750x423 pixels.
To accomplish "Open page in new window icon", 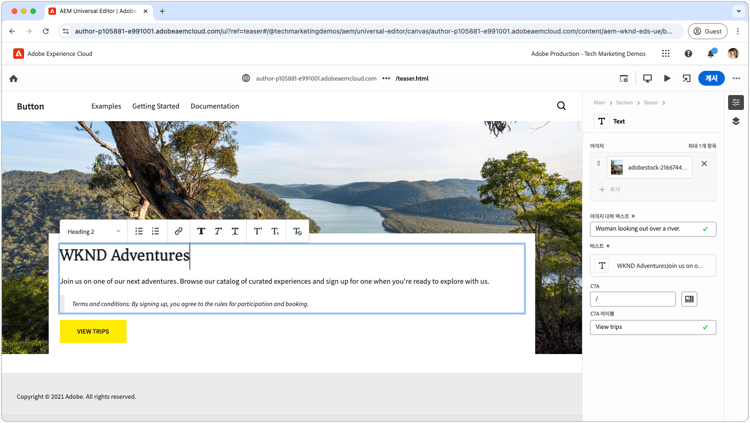I will (686, 78).
